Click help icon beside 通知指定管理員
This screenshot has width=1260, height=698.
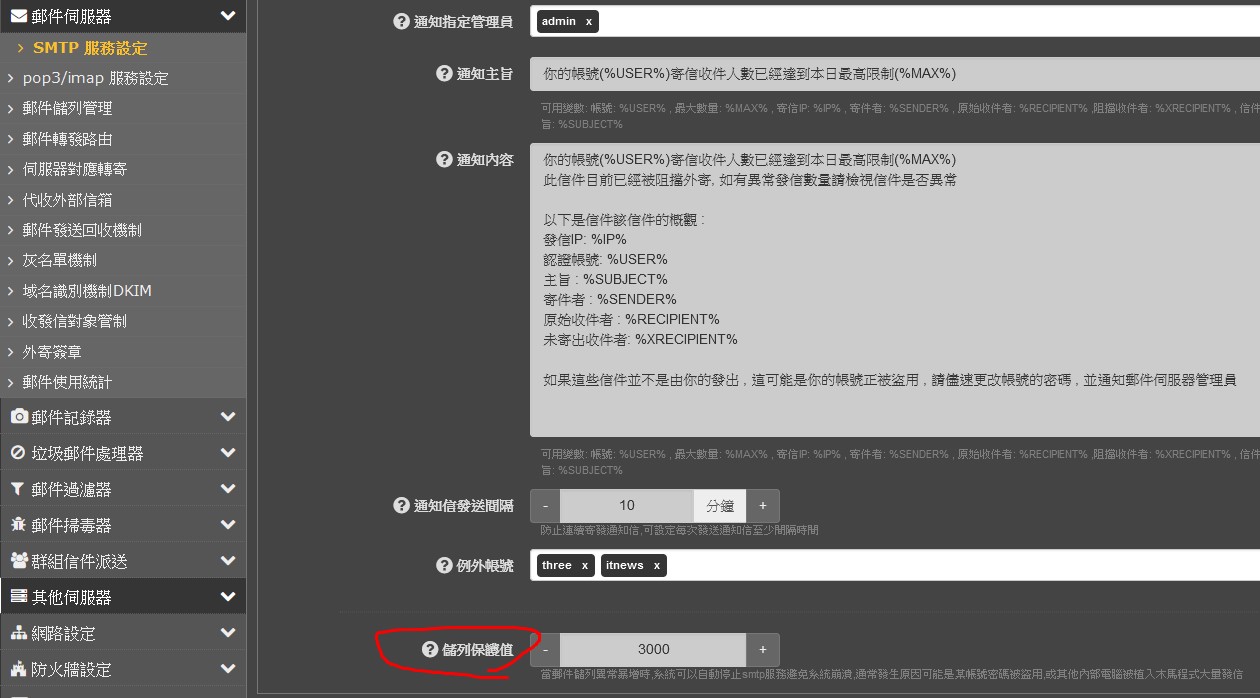click(401, 21)
